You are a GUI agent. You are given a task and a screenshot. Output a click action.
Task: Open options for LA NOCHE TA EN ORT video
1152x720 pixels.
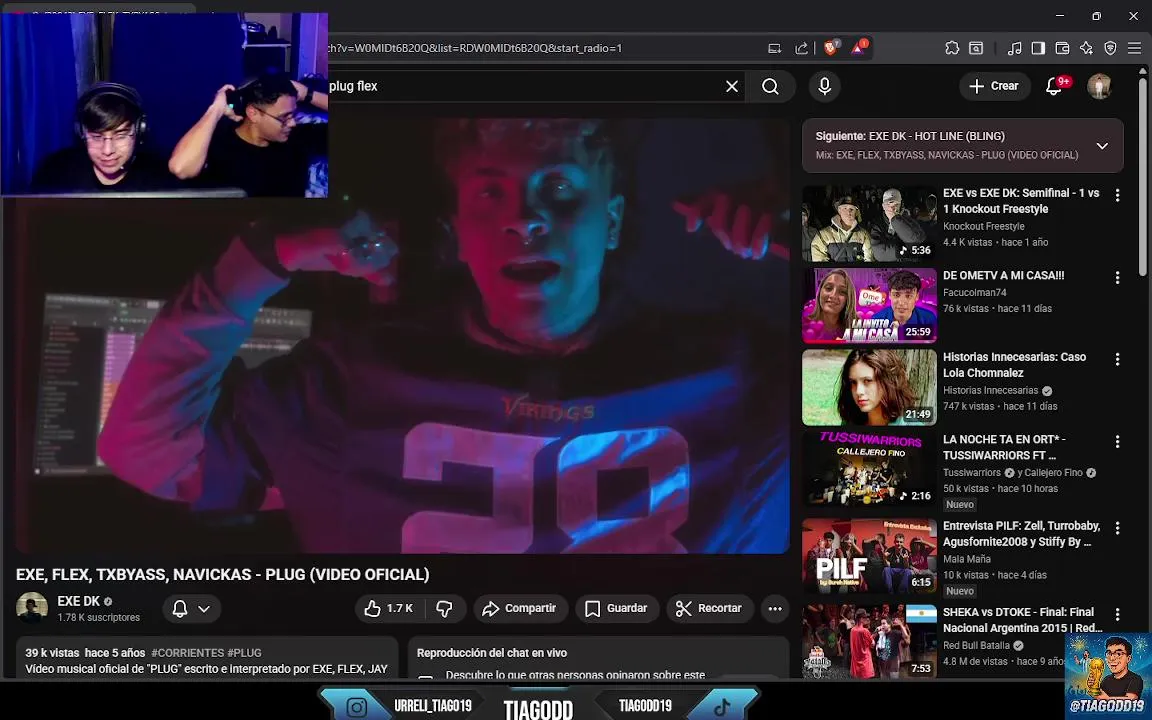click(1117, 442)
